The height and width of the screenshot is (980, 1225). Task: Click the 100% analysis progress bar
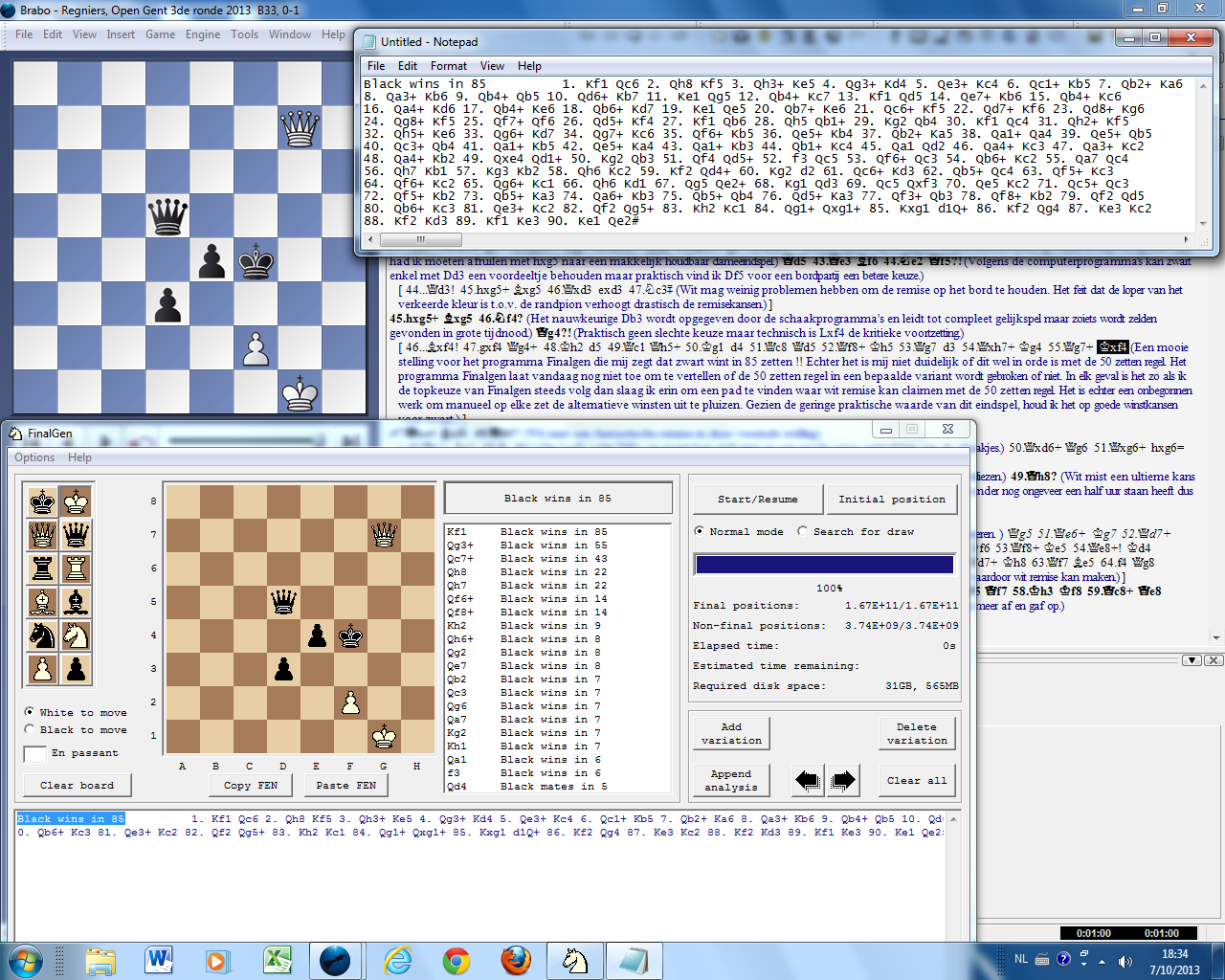coord(825,564)
